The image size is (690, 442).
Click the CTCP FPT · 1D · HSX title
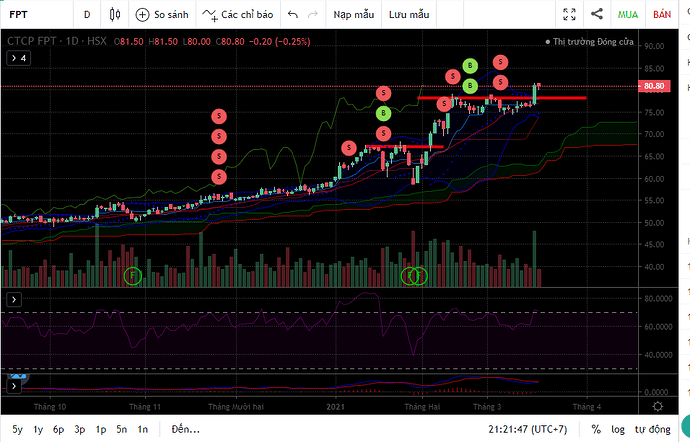(57, 41)
